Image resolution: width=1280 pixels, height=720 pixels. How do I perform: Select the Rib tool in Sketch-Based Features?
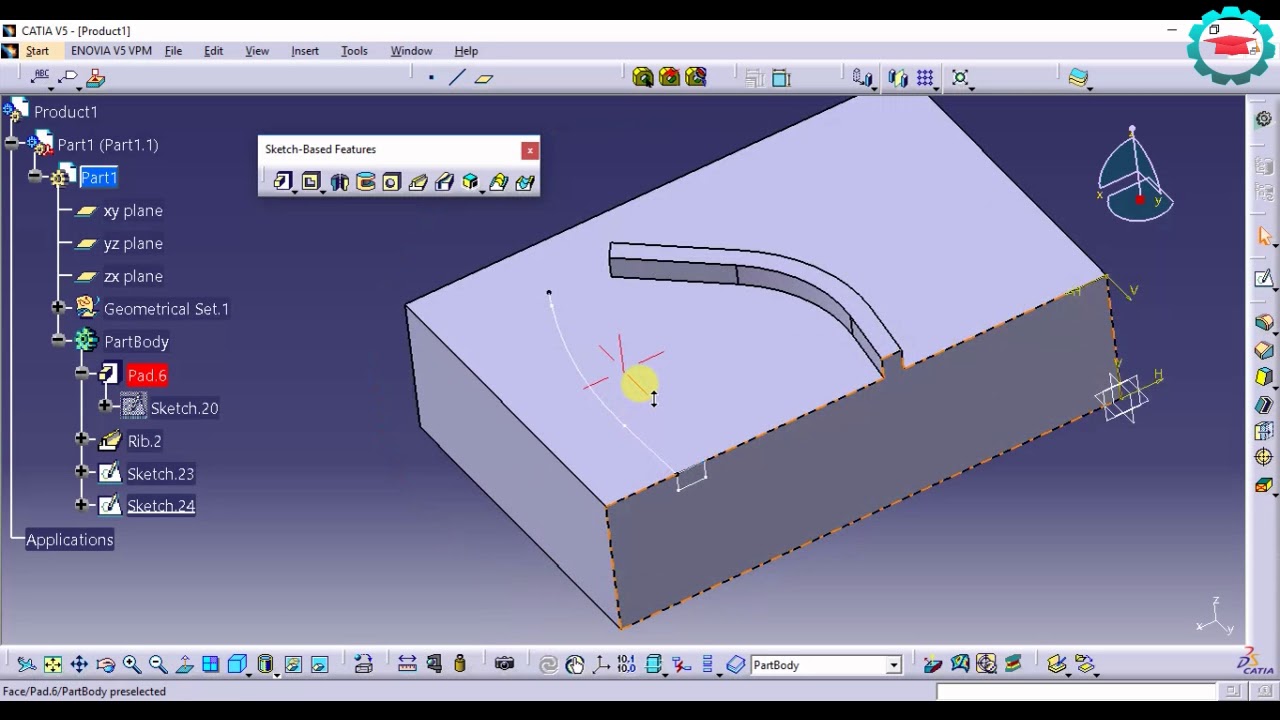[418, 182]
